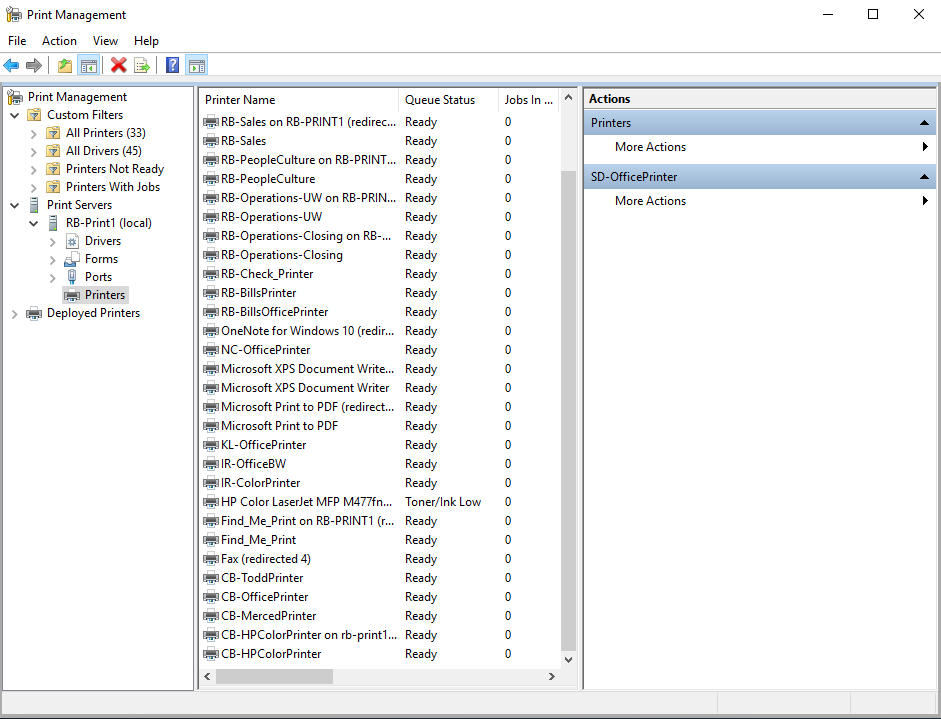
Task: Click the red Delete X icon
Action: click(x=119, y=65)
